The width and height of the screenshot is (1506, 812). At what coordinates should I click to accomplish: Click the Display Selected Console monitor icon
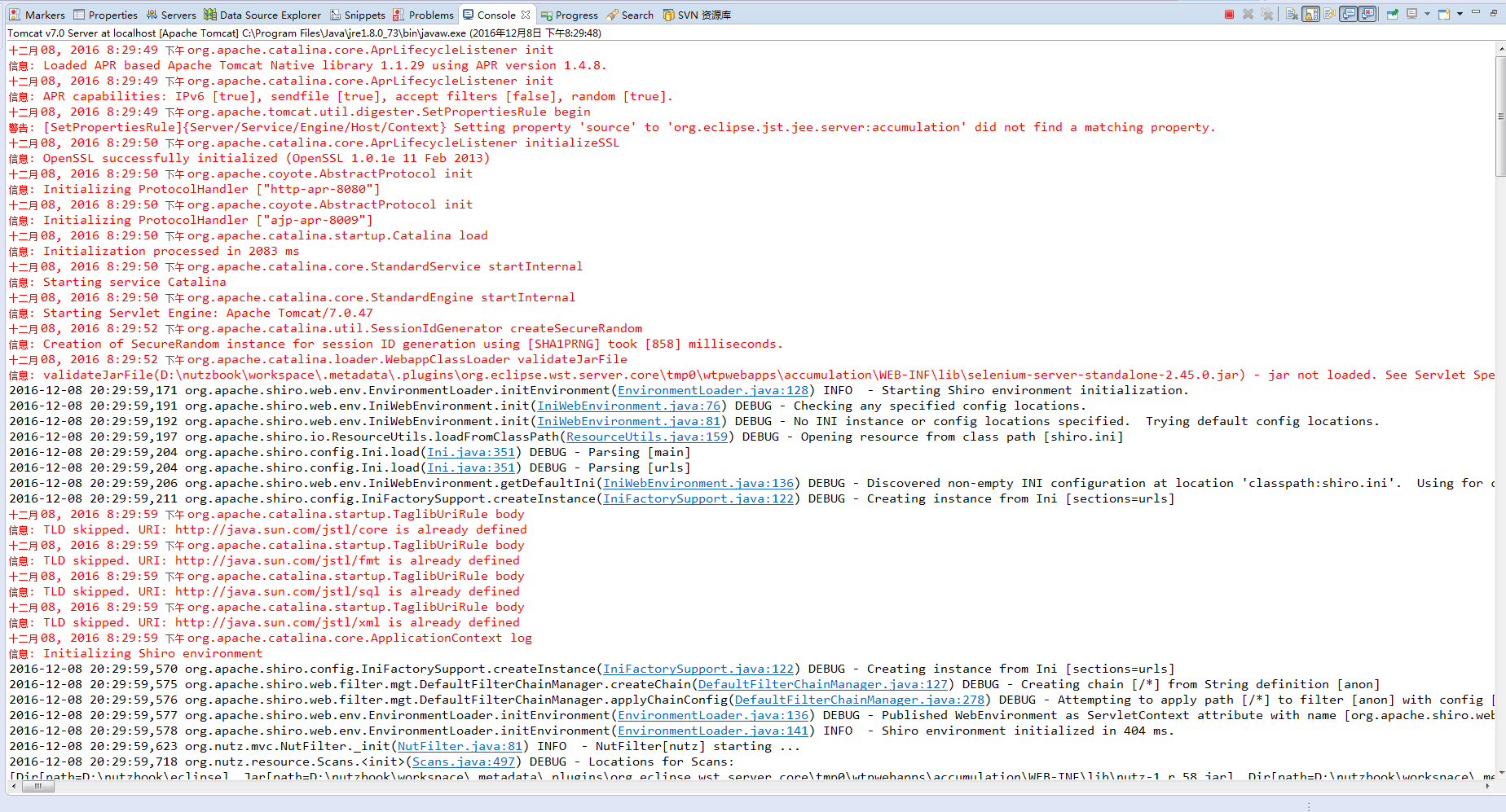coord(1412,14)
